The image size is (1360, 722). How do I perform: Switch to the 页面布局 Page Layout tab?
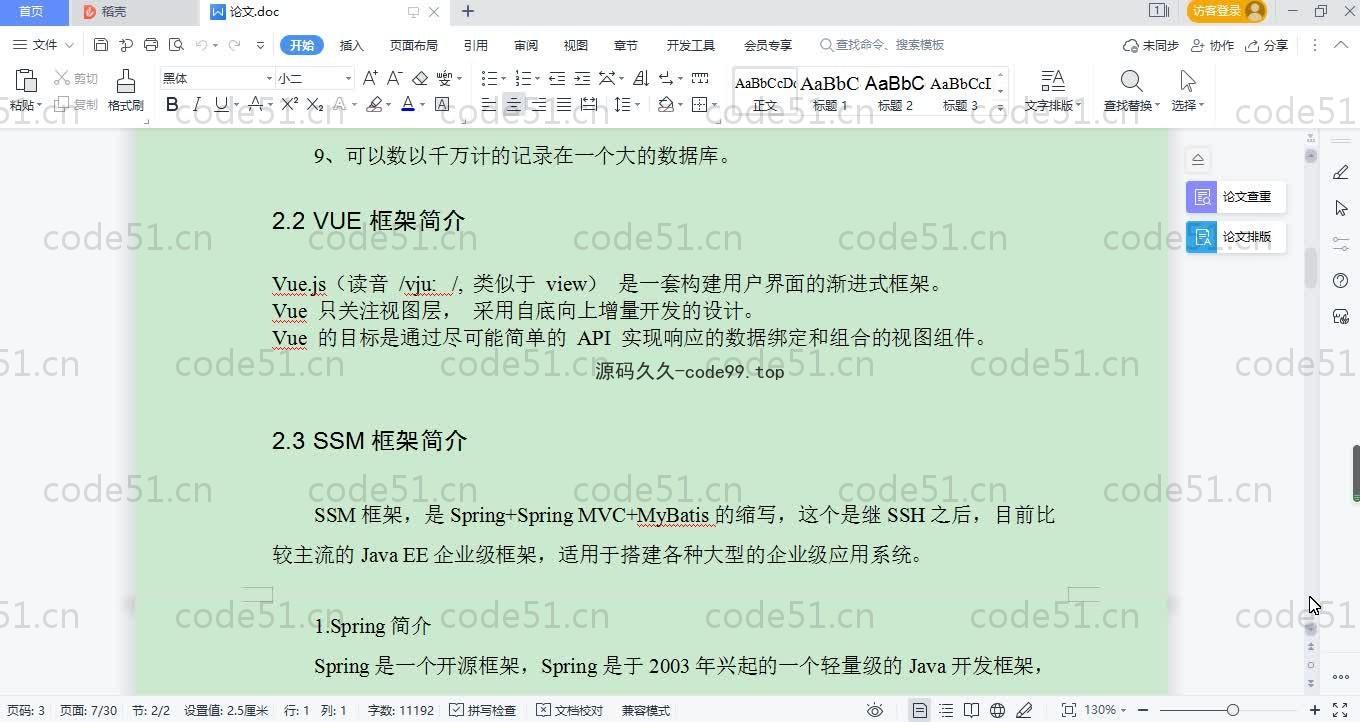coord(413,45)
